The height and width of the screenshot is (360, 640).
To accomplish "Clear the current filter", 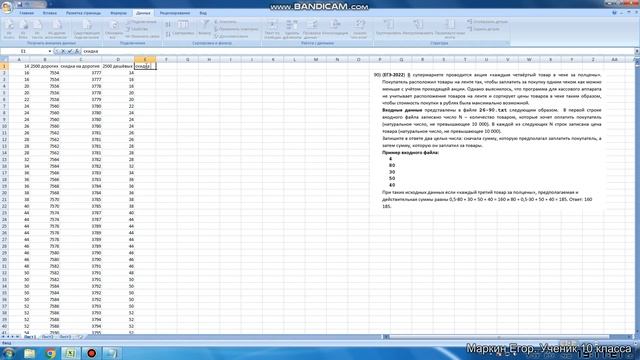I will [226, 22].
